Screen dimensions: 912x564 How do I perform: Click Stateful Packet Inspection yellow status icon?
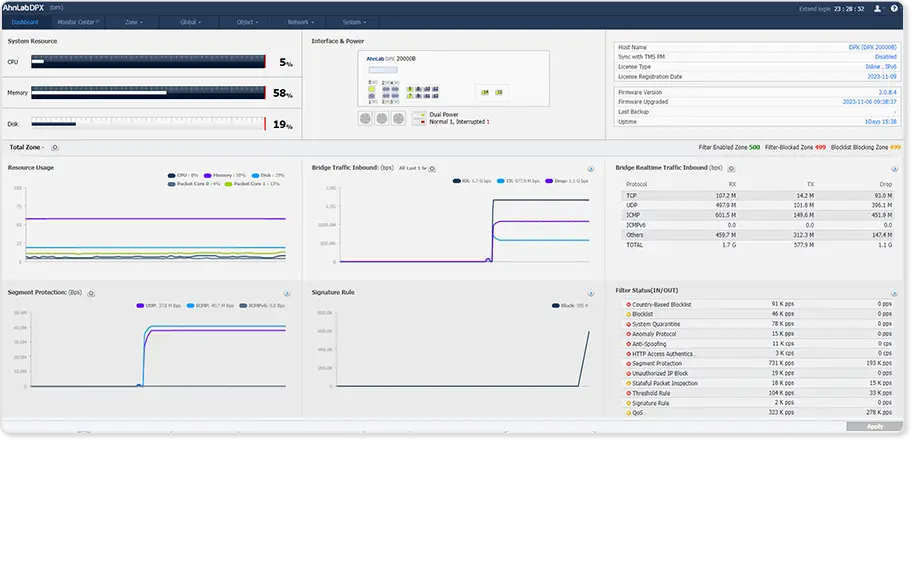pyautogui.click(x=628, y=384)
